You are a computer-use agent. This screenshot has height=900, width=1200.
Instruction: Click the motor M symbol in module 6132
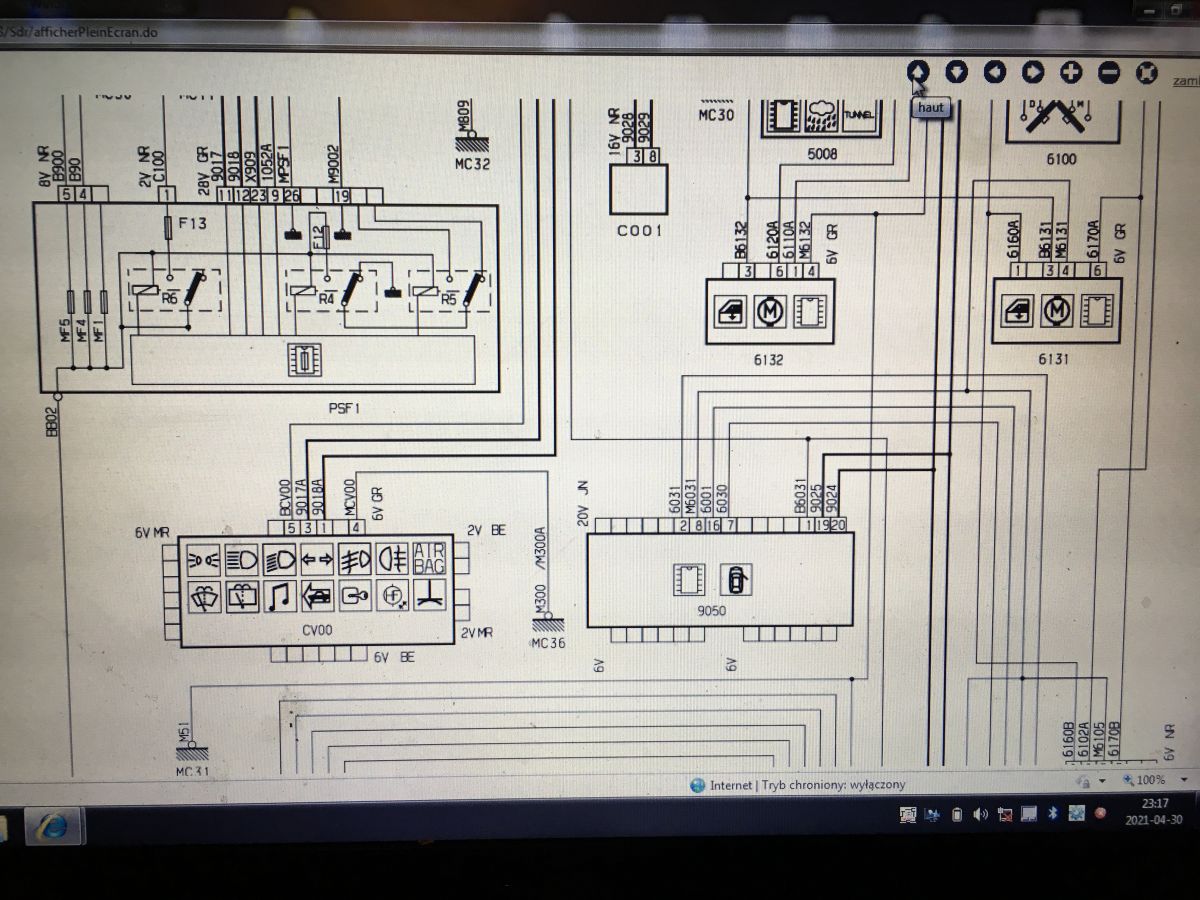point(768,312)
